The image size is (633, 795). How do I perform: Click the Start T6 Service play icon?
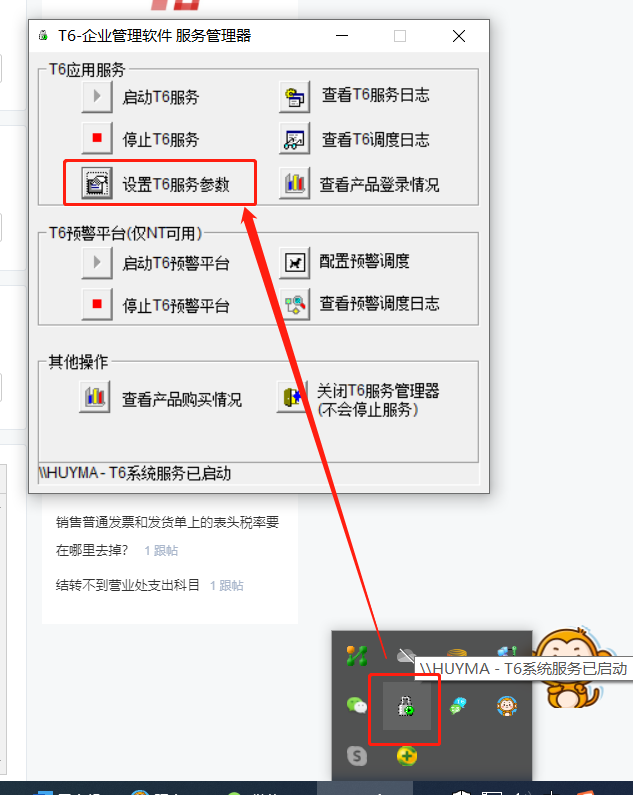[97, 96]
